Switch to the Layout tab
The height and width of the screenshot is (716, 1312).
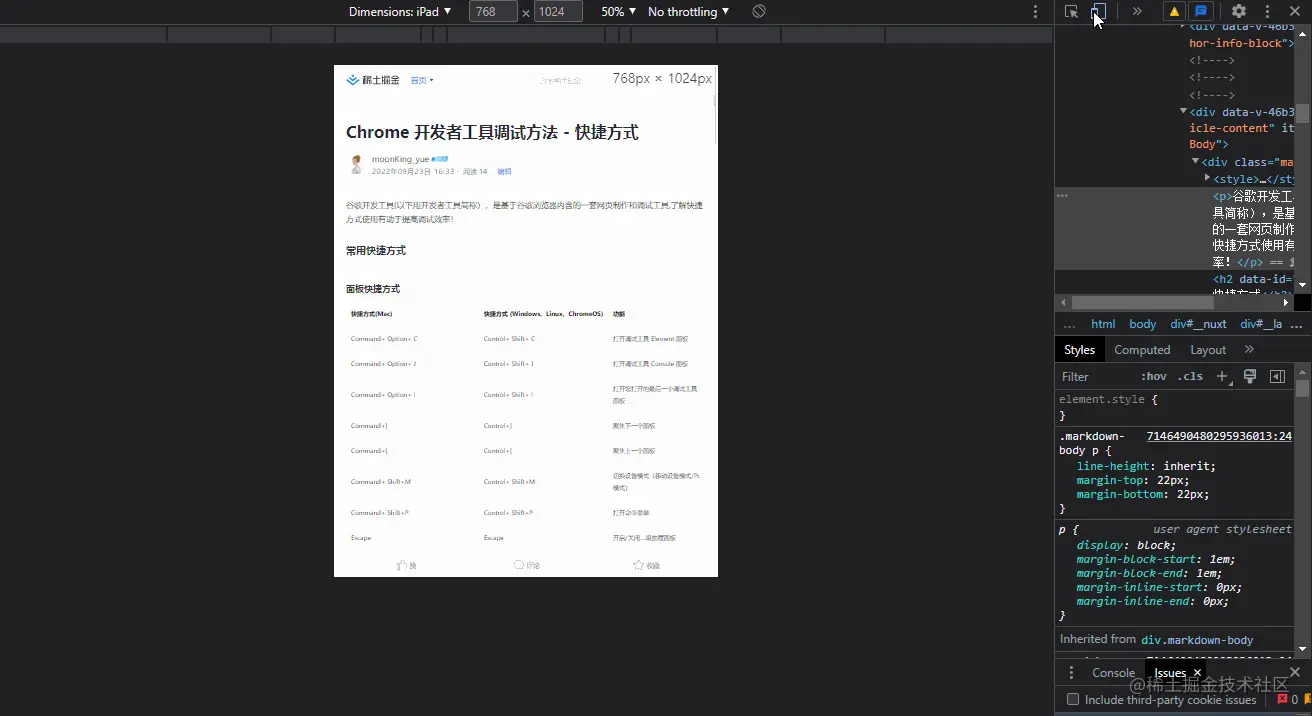point(1208,350)
